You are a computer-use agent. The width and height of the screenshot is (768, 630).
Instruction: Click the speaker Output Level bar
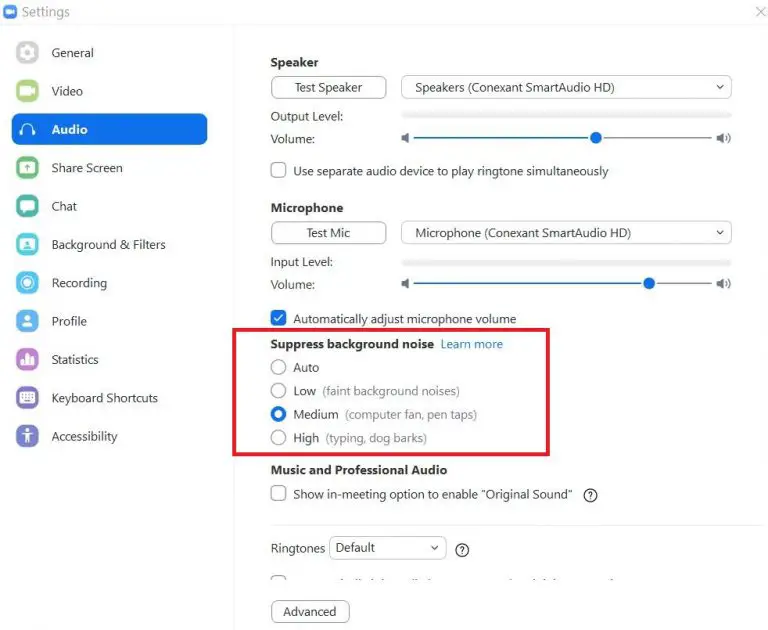[x=566, y=115]
